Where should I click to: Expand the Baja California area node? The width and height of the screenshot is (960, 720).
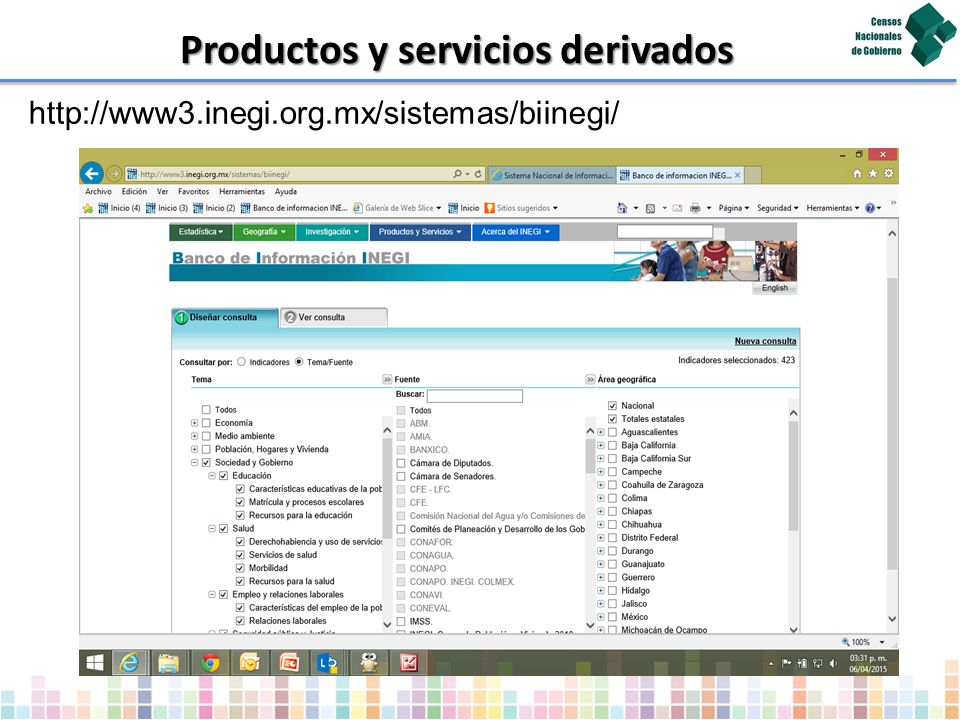601,445
